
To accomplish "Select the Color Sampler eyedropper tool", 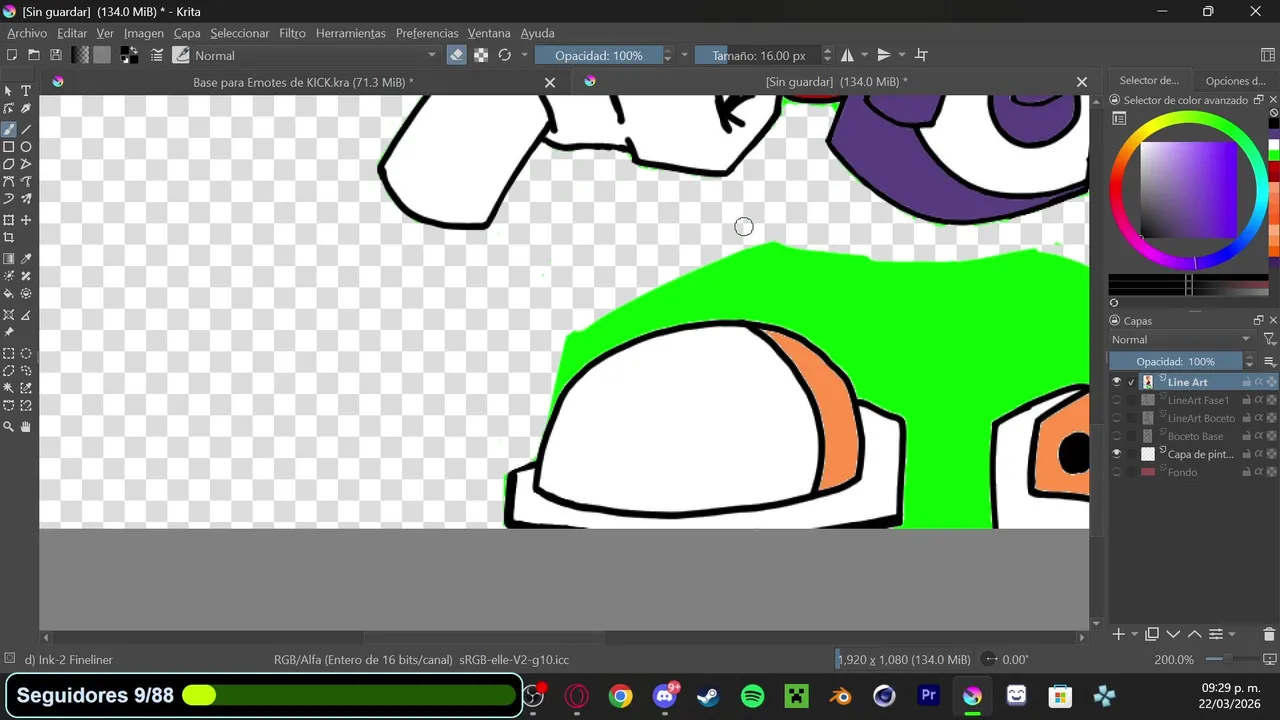I will pyautogui.click(x=26, y=259).
